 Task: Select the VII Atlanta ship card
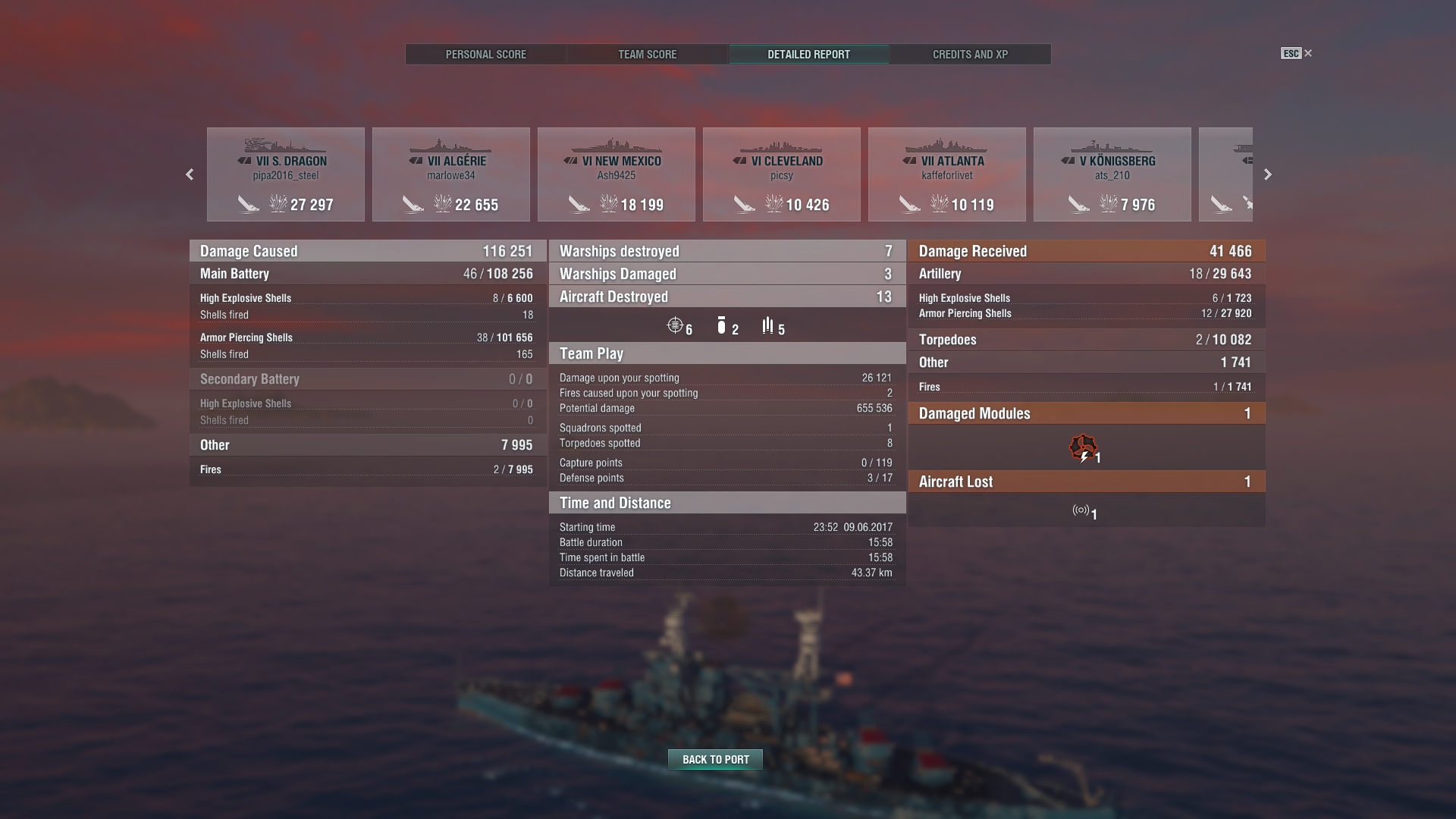947,174
